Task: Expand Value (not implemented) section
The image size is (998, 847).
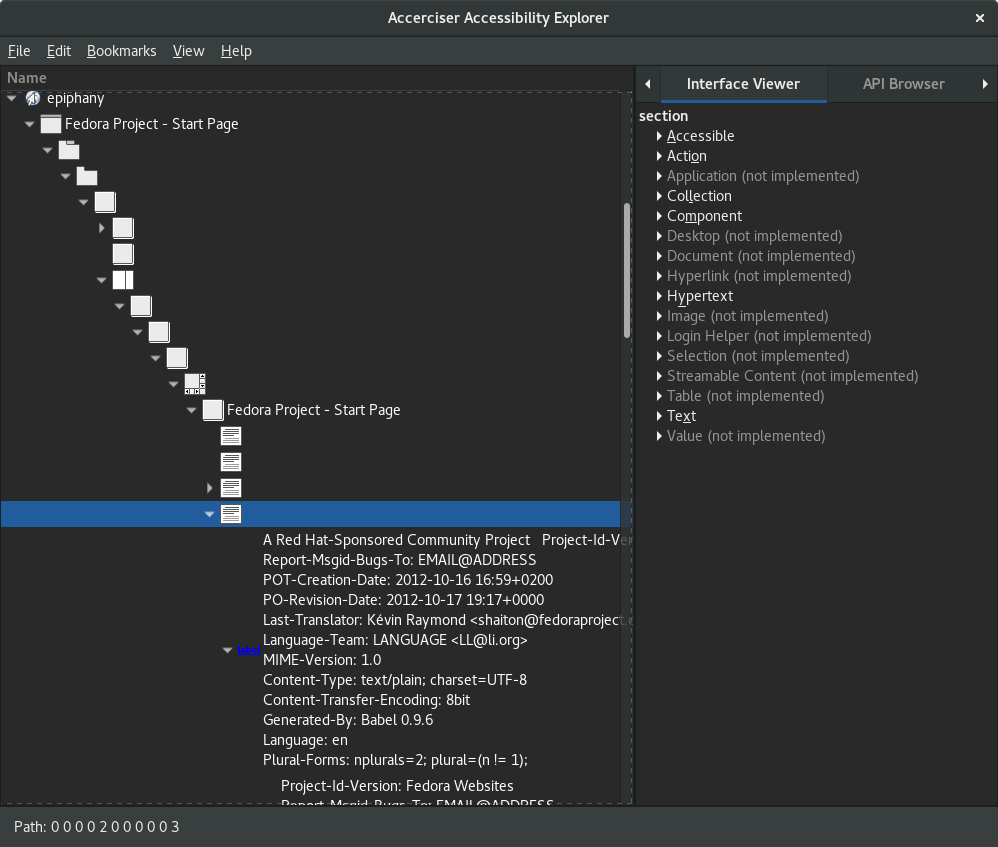Action: click(x=659, y=436)
